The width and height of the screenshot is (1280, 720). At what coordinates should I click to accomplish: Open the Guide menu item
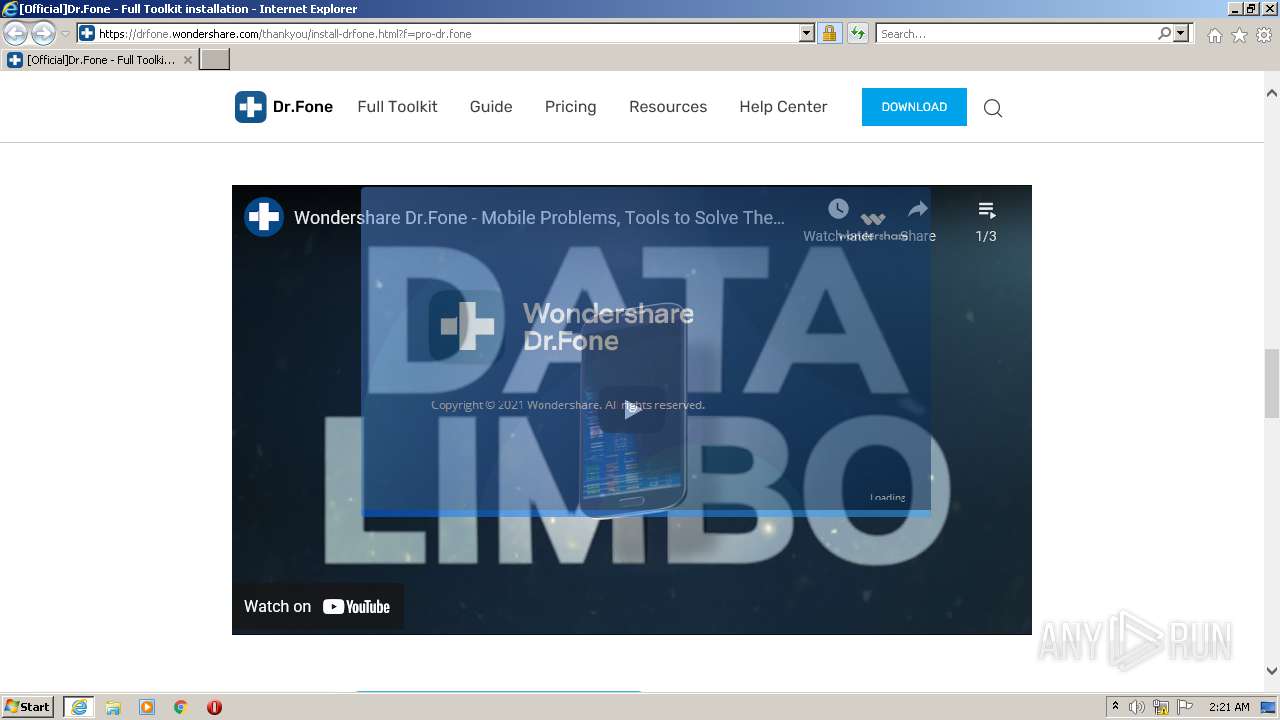click(491, 107)
